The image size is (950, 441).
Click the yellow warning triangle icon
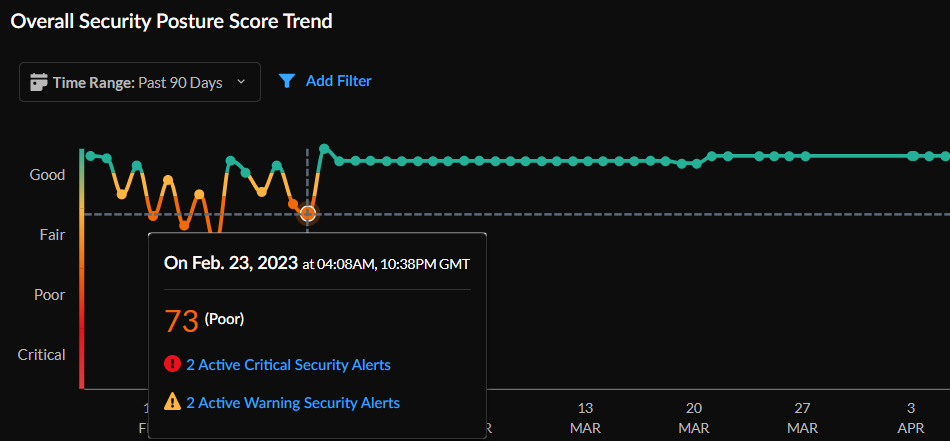172,402
